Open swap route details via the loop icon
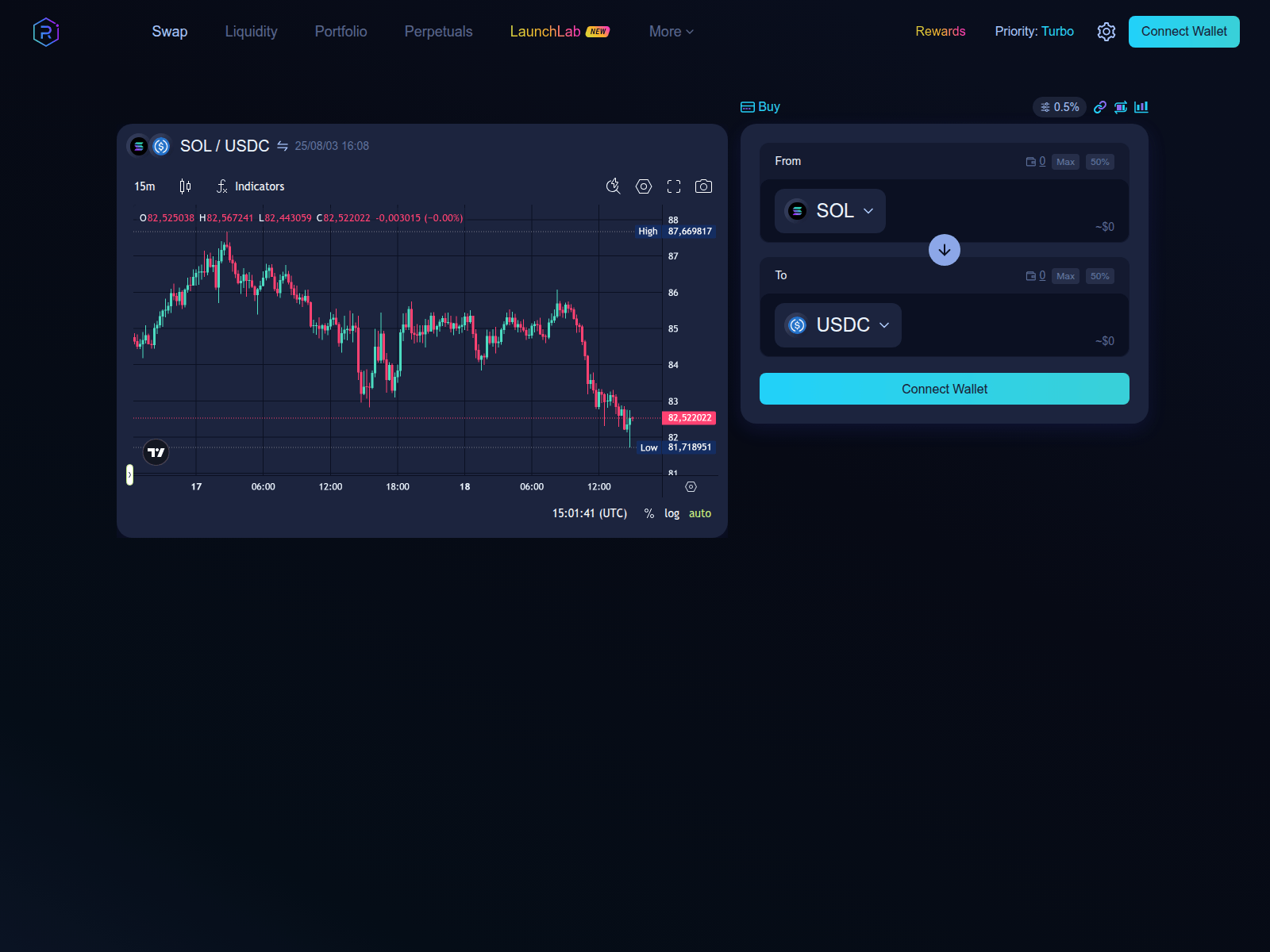Viewport: 1270px width, 952px height. pyautogui.click(x=1121, y=106)
